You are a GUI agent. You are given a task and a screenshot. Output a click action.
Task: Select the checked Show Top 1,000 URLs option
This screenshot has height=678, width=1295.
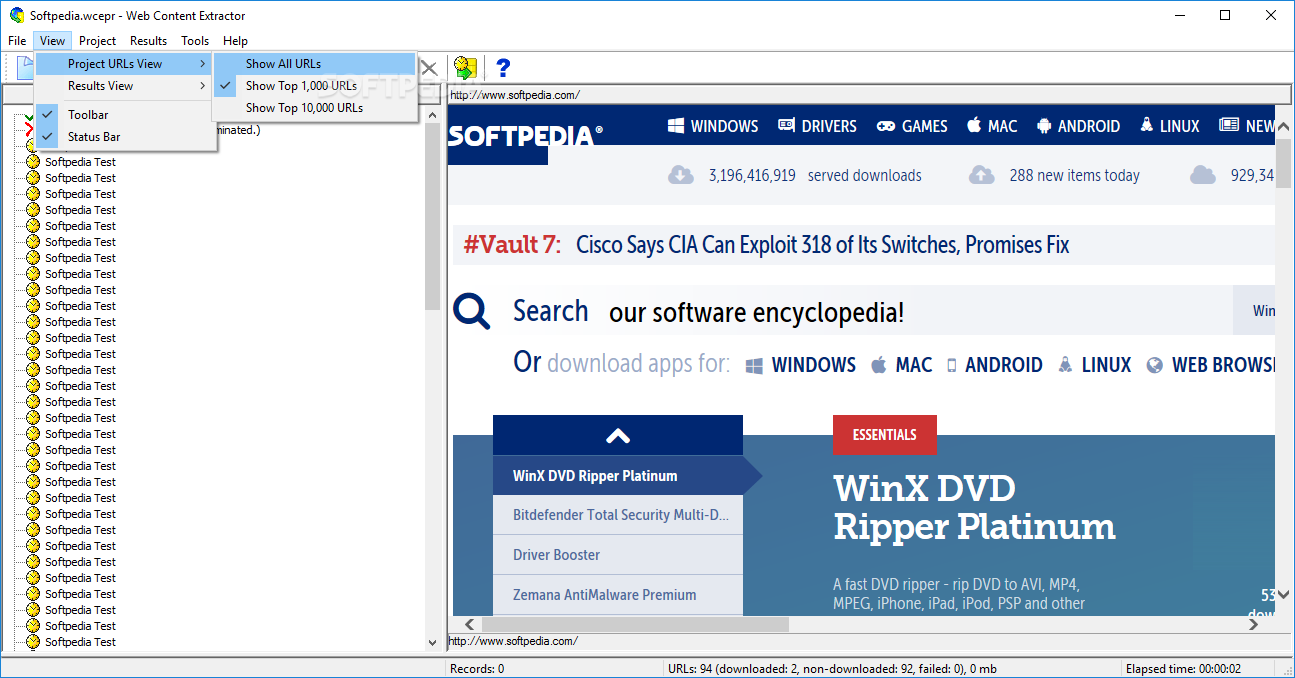(315, 86)
